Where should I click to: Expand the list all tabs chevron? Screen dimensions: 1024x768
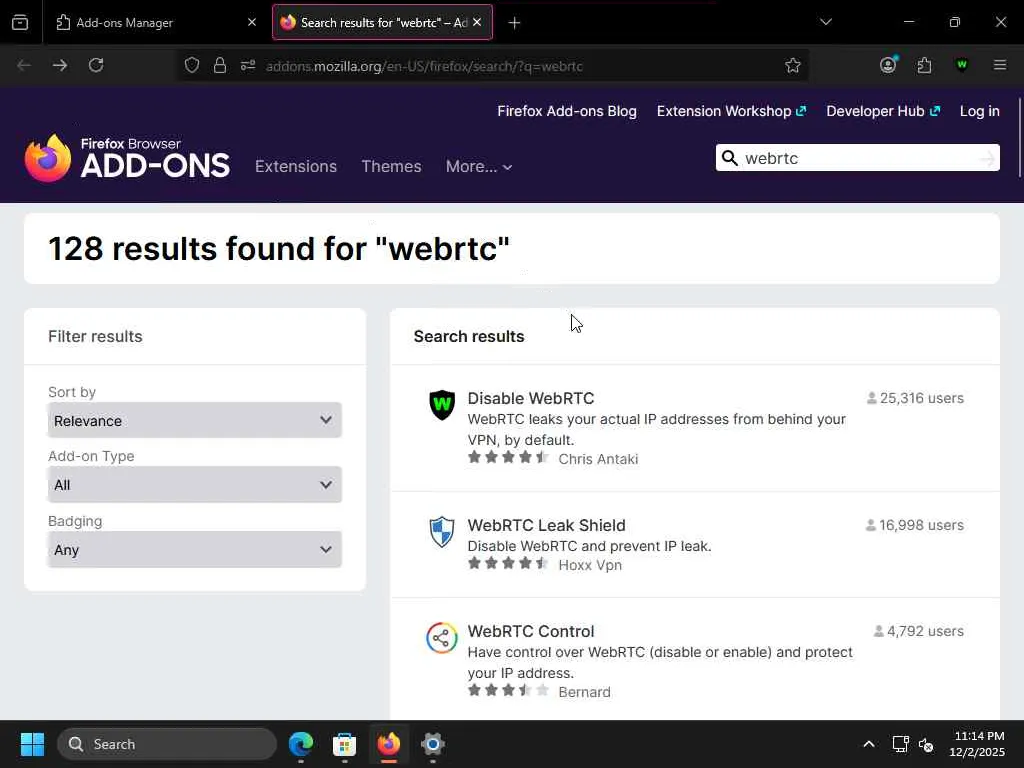(825, 22)
